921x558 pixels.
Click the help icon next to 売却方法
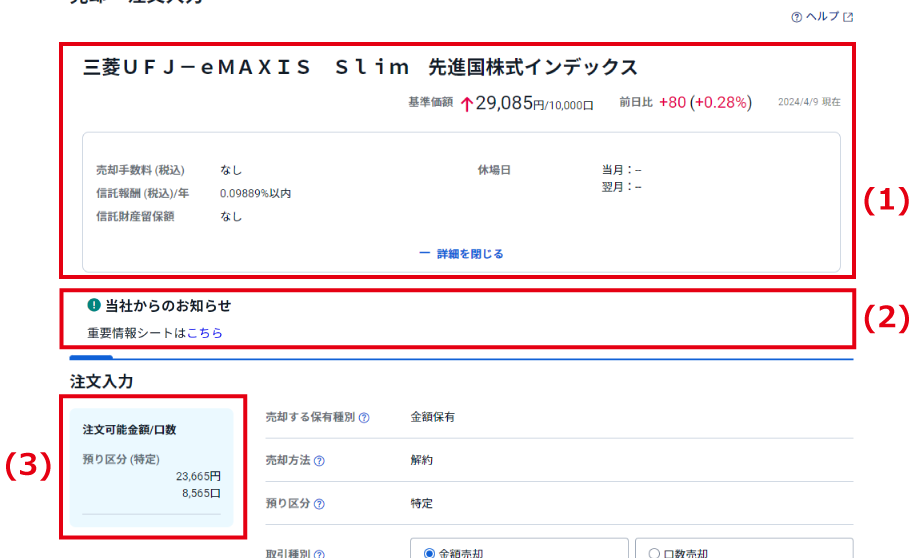(x=319, y=461)
